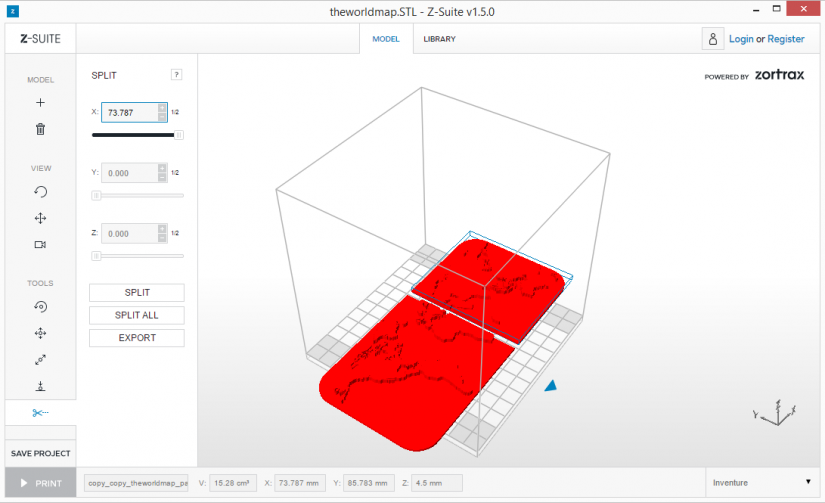Click the SPLIT ALL button
The width and height of the screenshot is (825, 503).
pyautogui.click(x=137, y=315)
